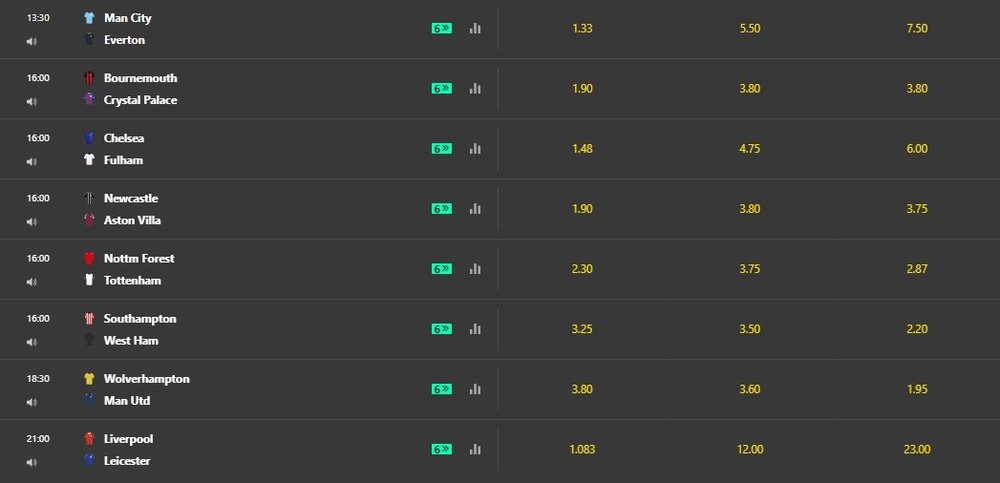Click the Wolverhampton yellow jersey icon
The image size is (1000, 483).
coord(89,378)
